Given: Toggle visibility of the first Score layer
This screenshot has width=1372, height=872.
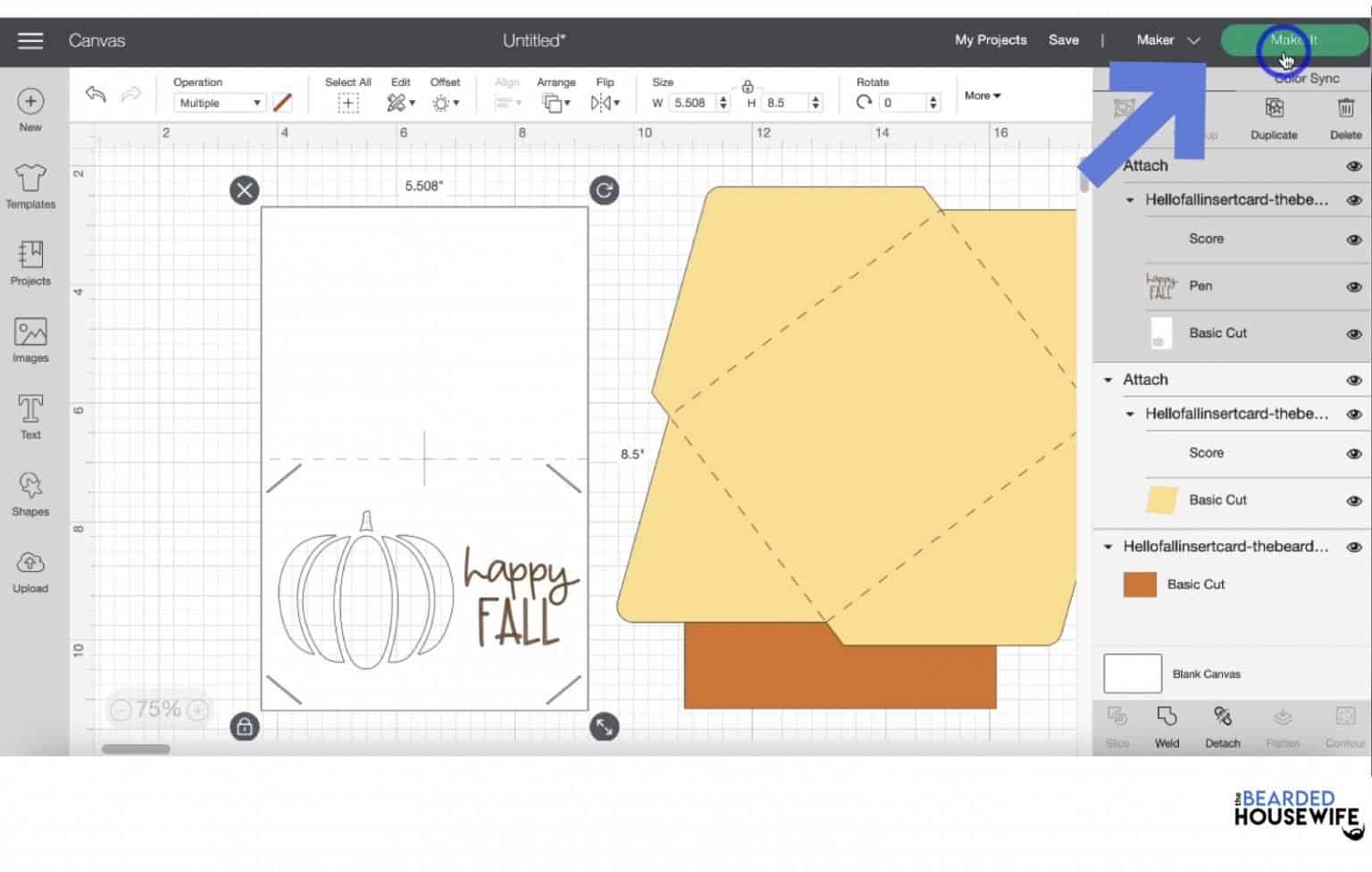Looking at the screenshot, I should (x=1353, y=239).
